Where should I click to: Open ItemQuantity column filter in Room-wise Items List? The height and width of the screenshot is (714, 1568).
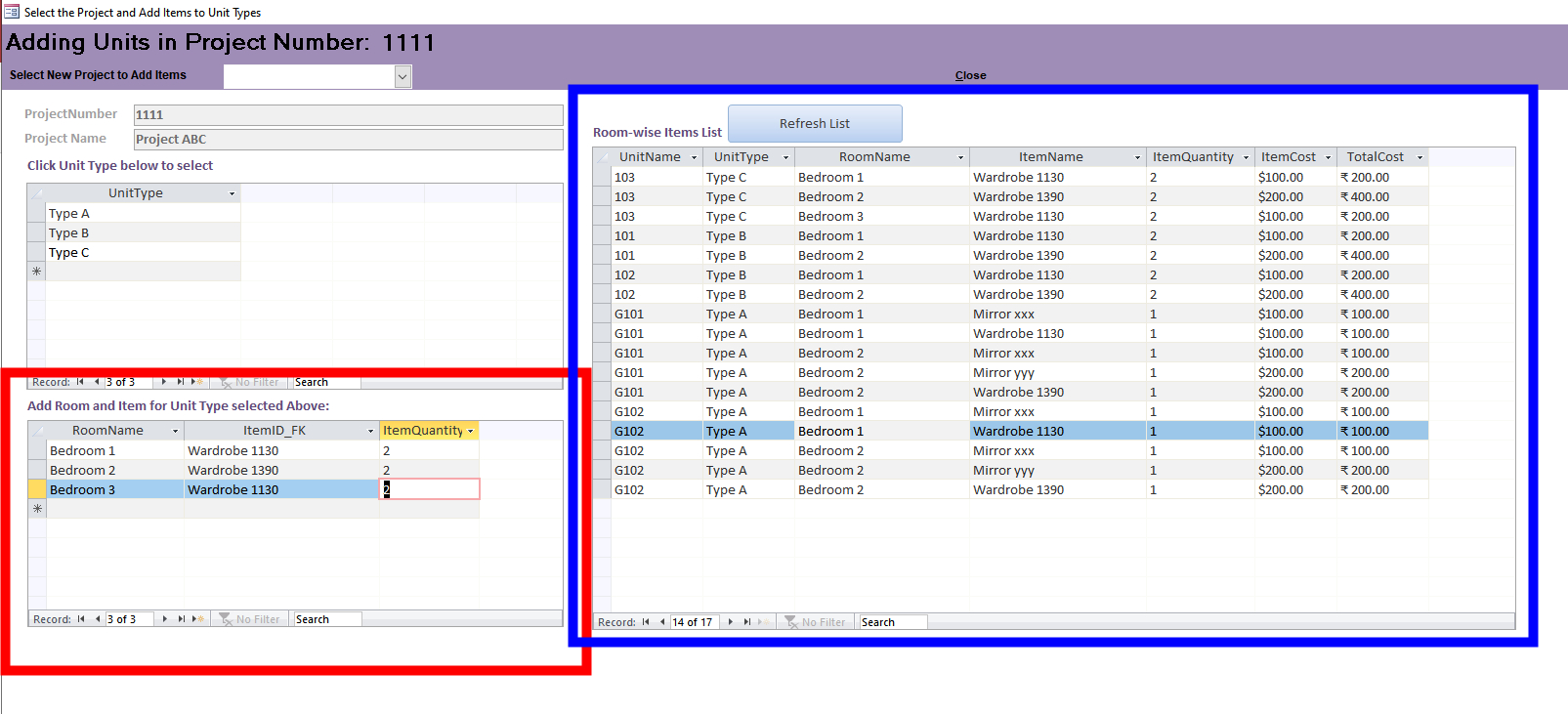[1246, 157]
